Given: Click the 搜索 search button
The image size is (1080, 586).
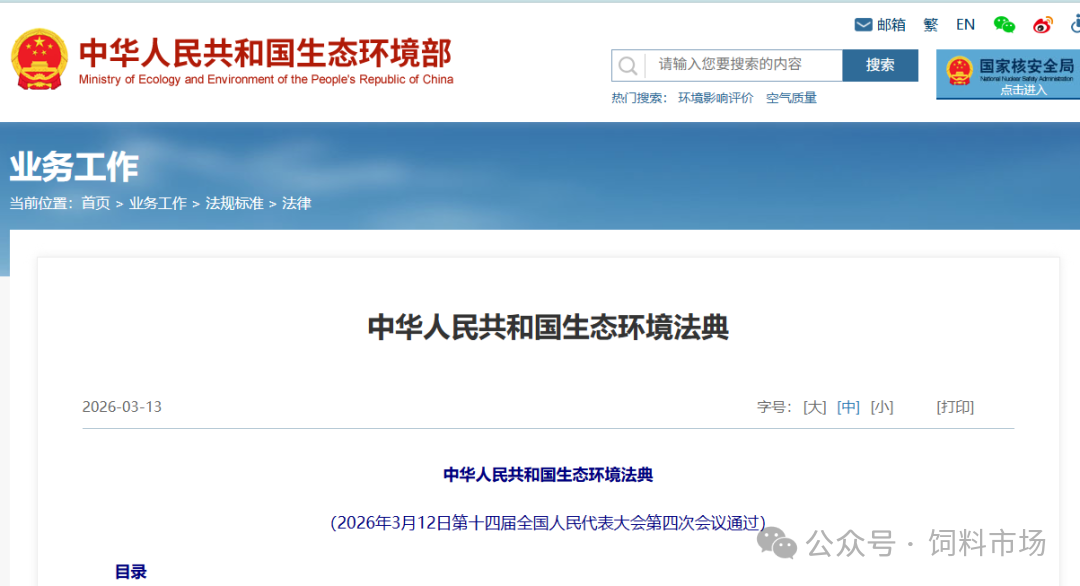Looking at the screenshot, I should coord(880,65).
